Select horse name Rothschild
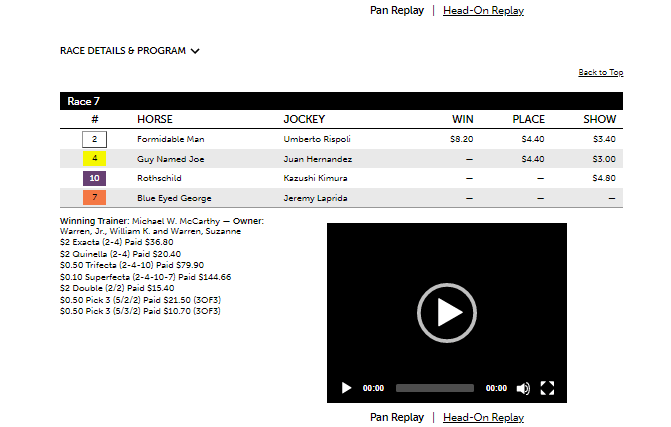Viewport: 671px width, 427px height. pos(160,178)
